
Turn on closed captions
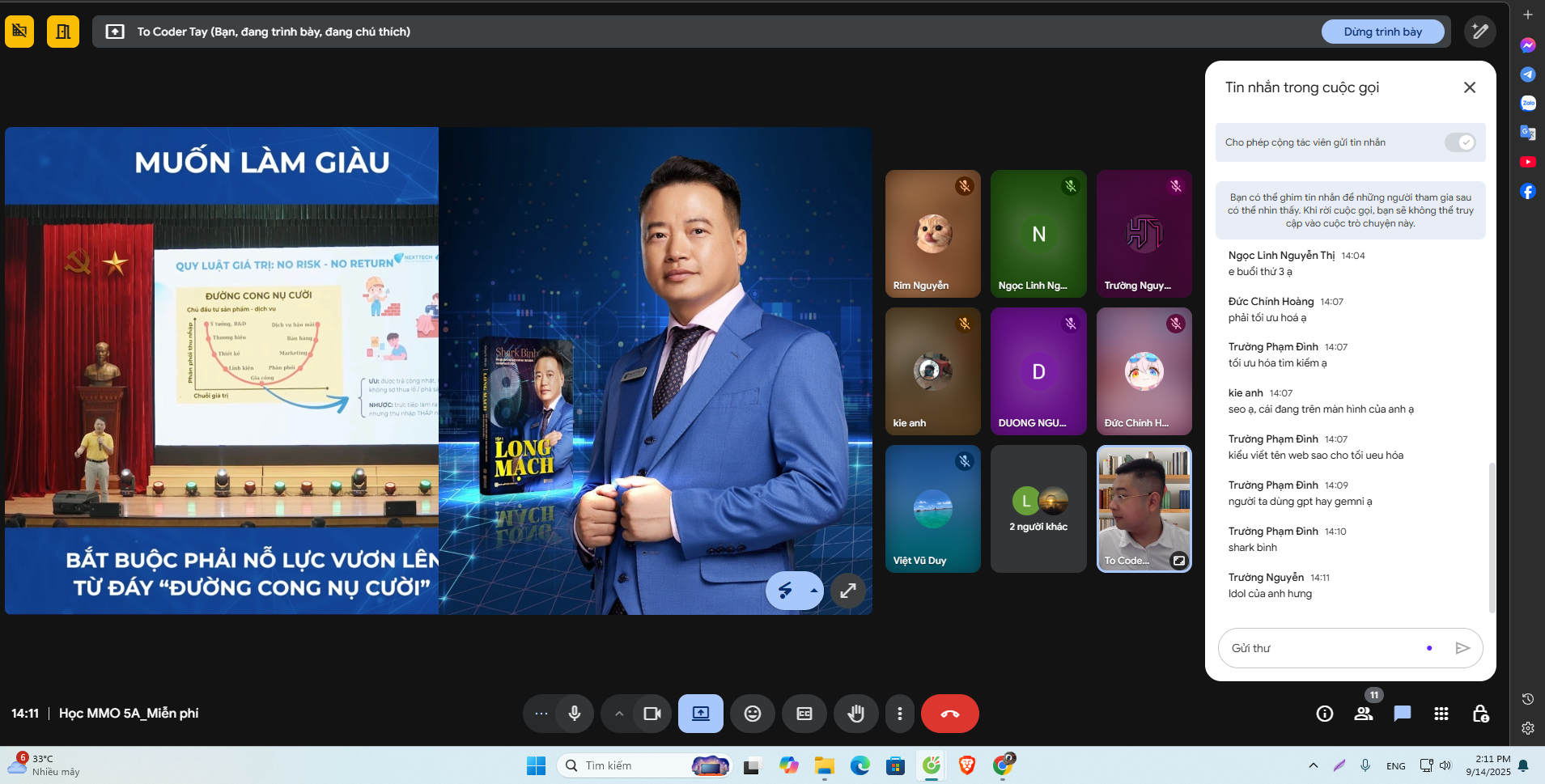[x=804, y=714]
